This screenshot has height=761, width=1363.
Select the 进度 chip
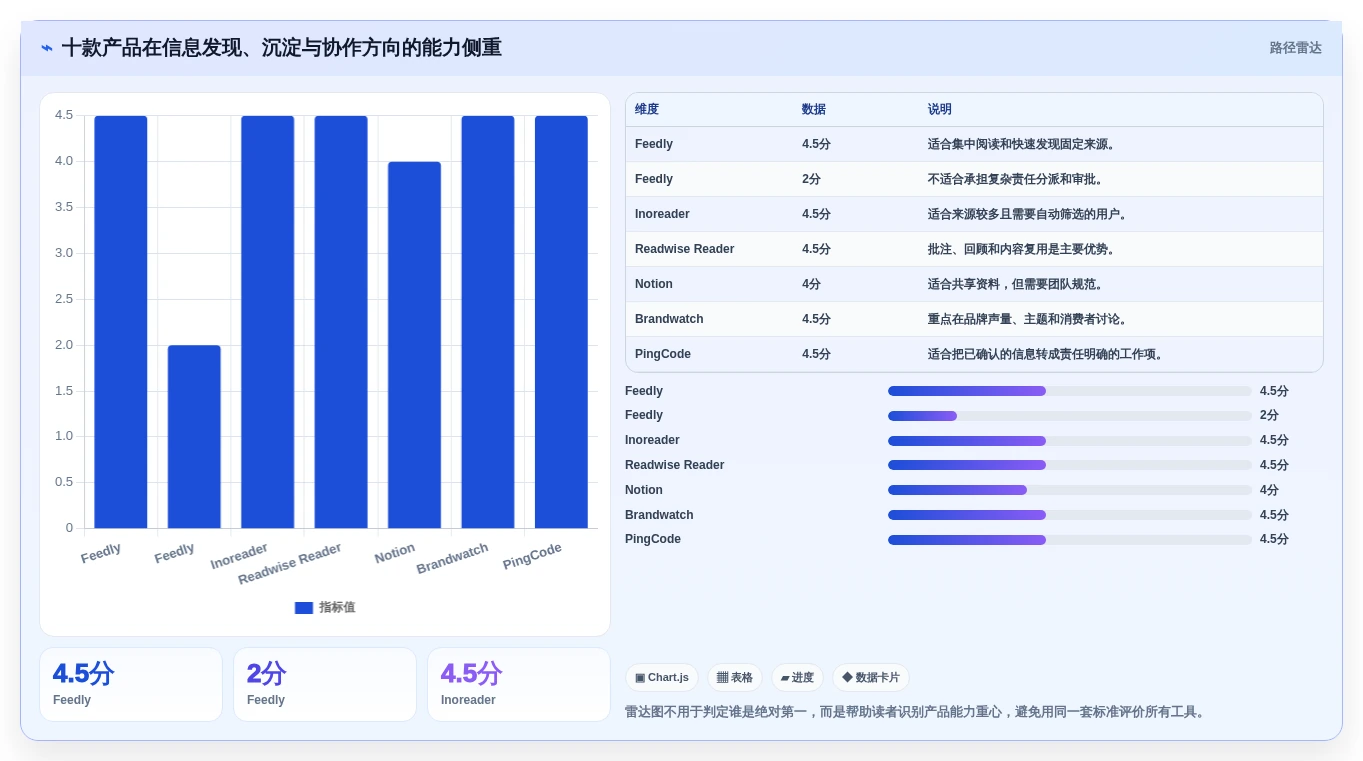click(797, 678)
